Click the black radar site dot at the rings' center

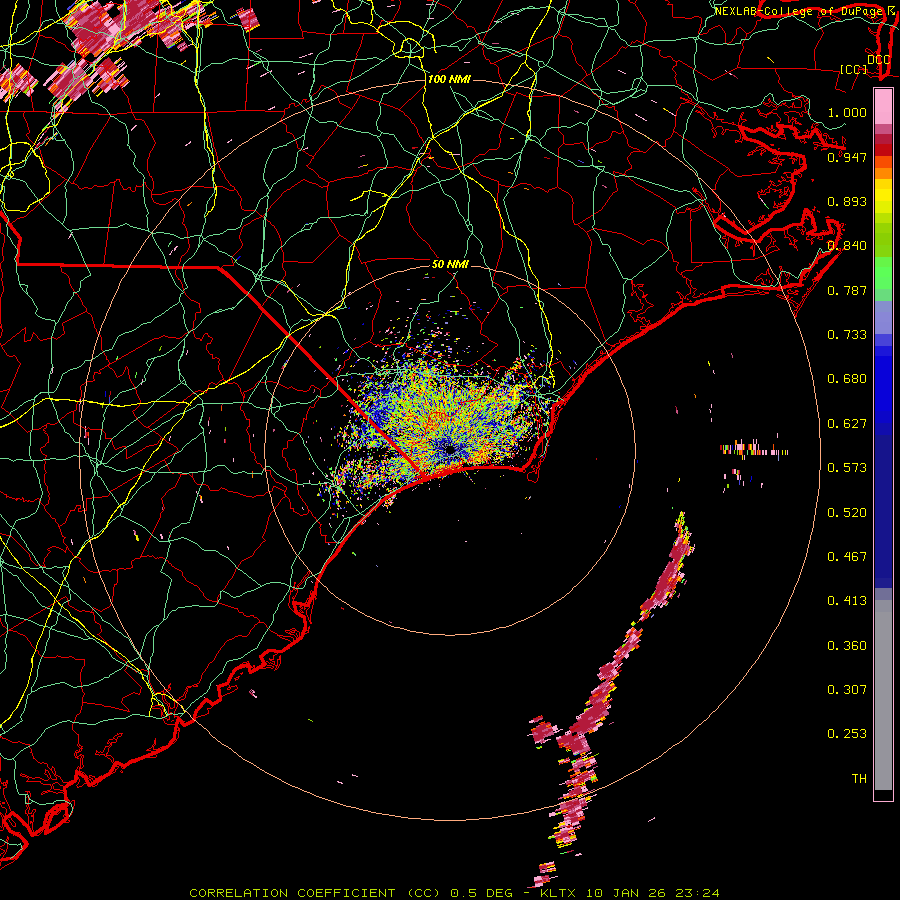pos(450,449)
